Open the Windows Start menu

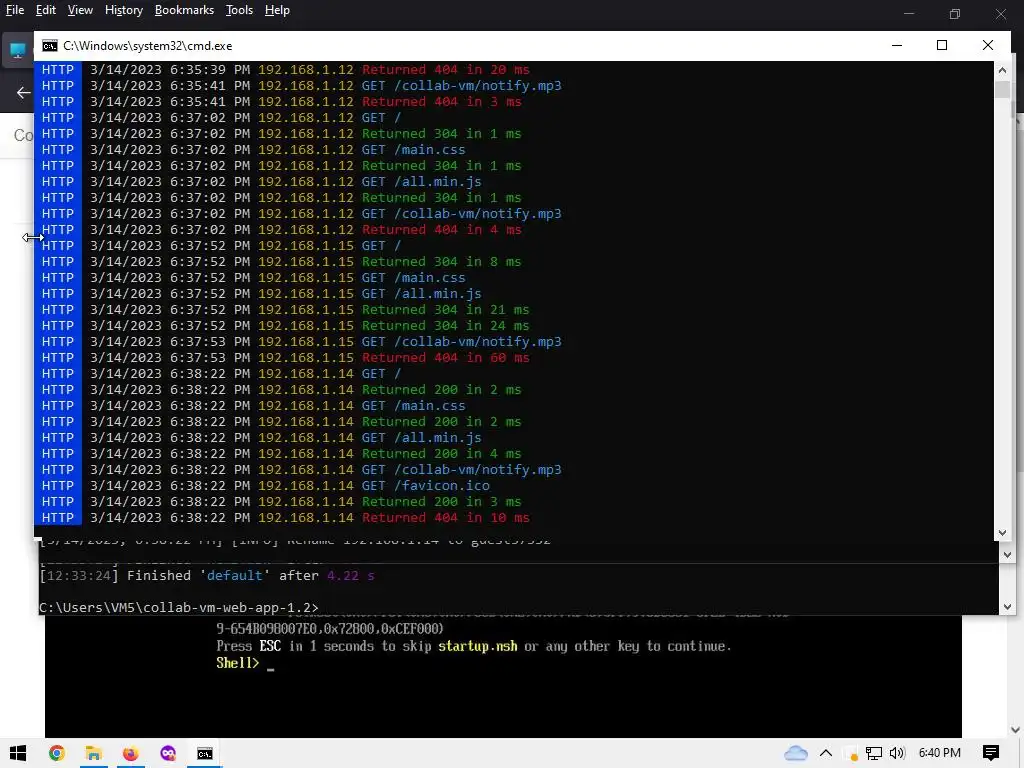click(x=18, y=753)
